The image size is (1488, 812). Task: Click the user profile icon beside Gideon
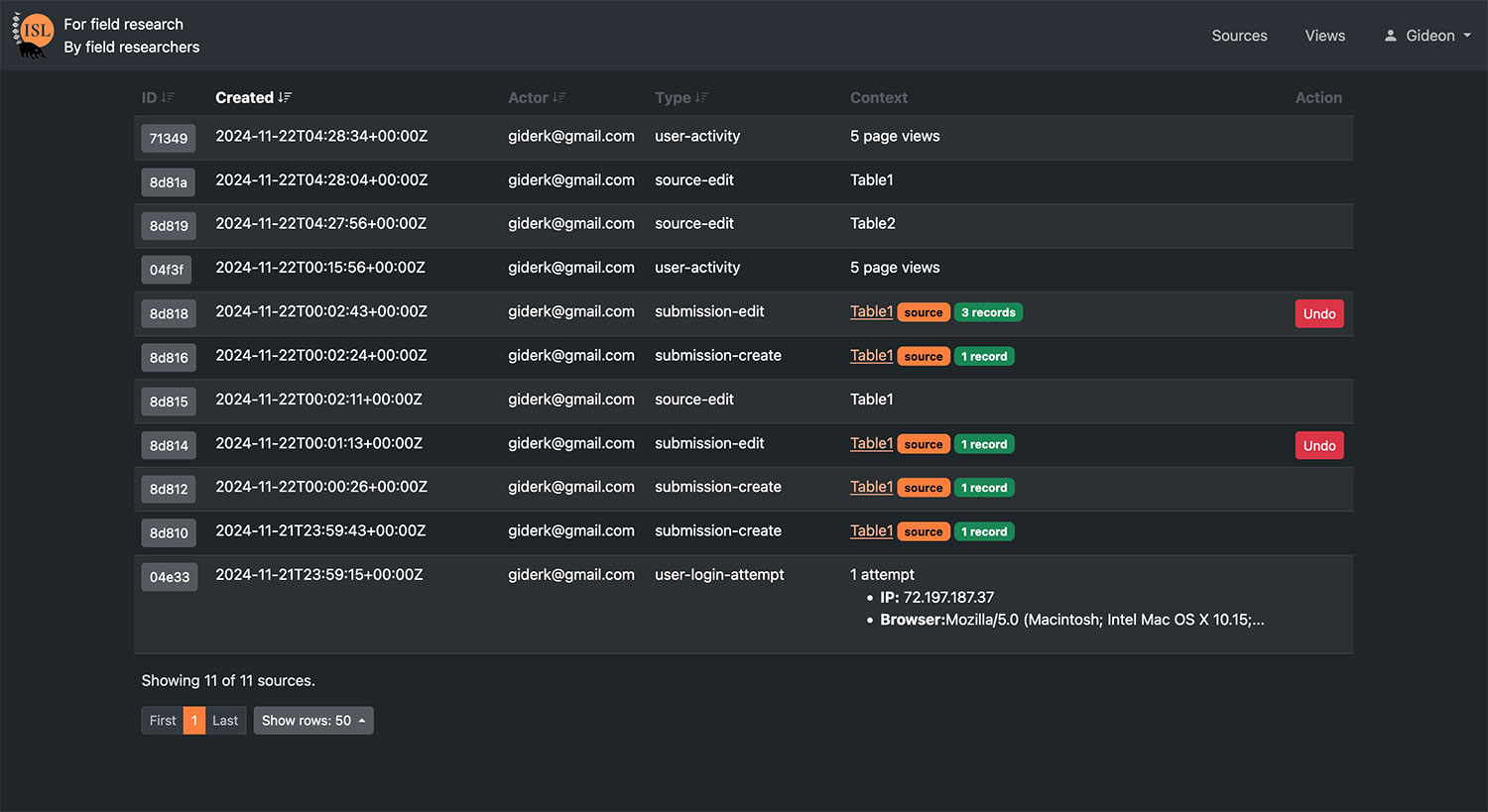[x=1391, y=36]
